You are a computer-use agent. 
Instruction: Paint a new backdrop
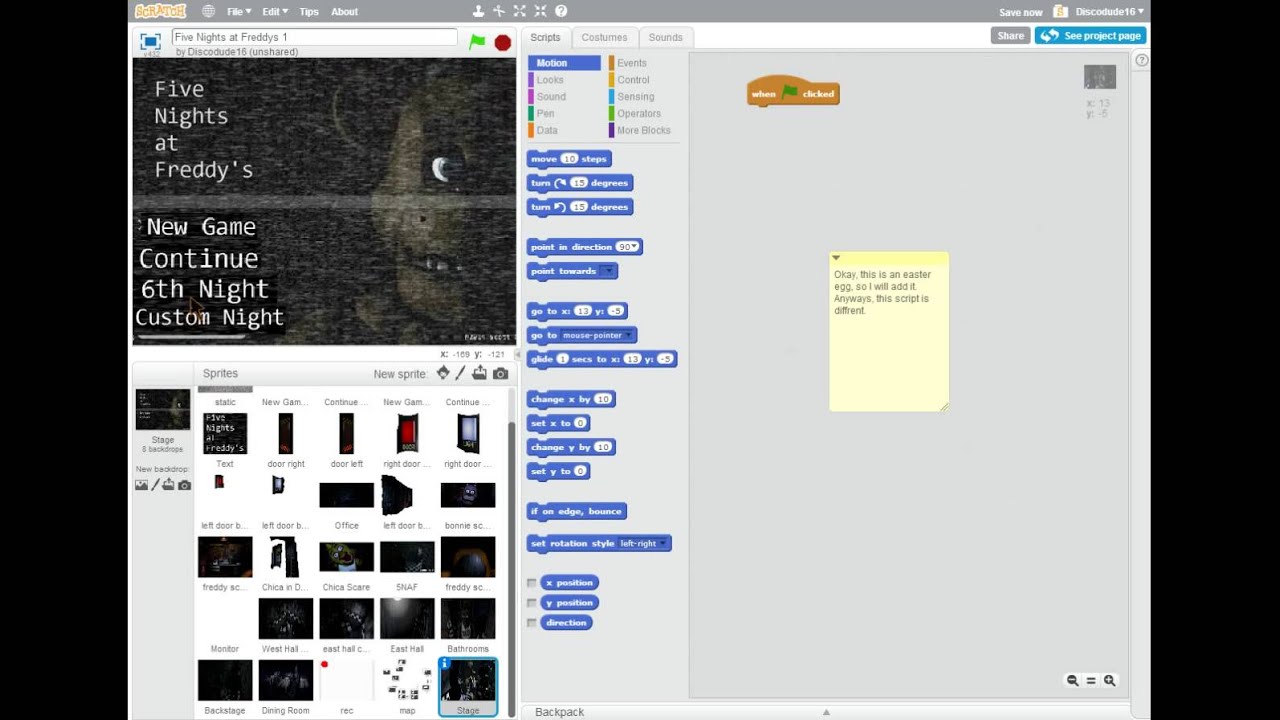pos(155,485)
